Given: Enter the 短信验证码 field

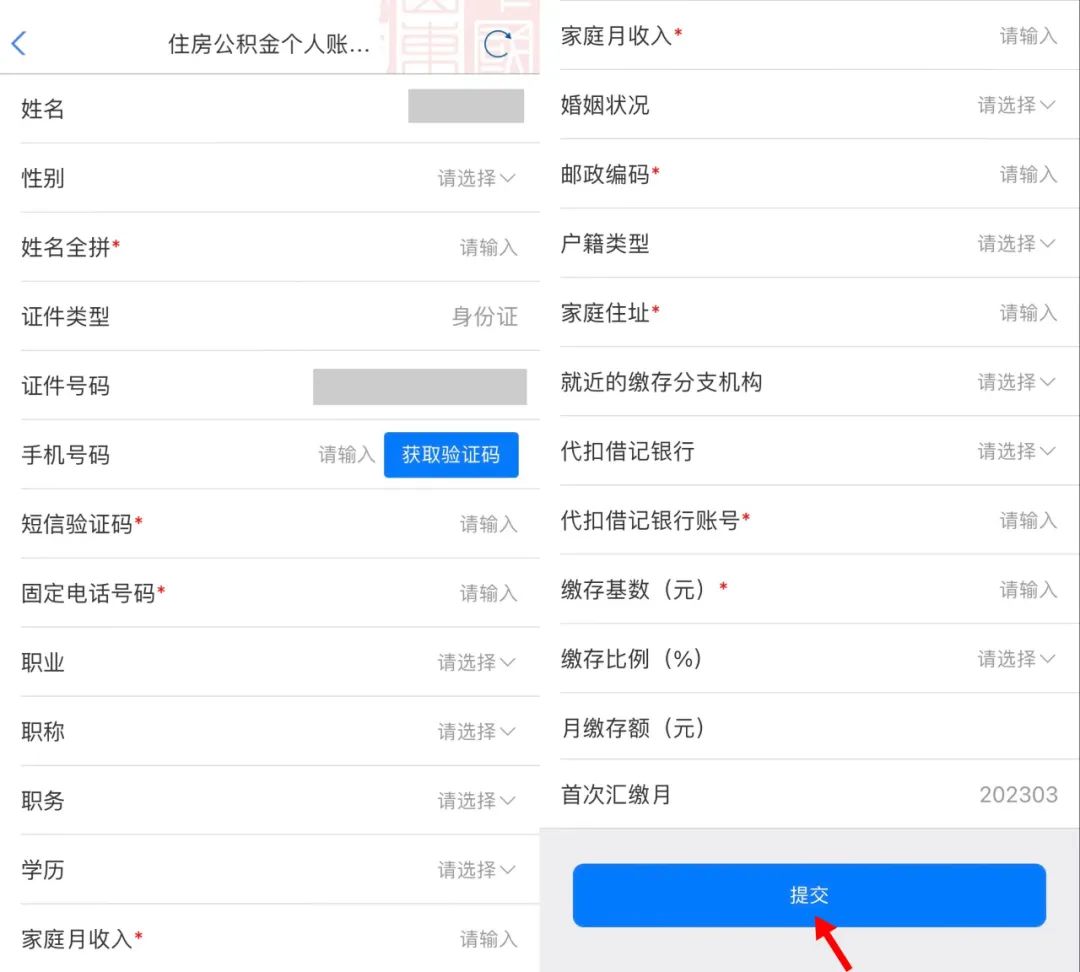Looking at the screenshot, I should click(x=488, y=524).
